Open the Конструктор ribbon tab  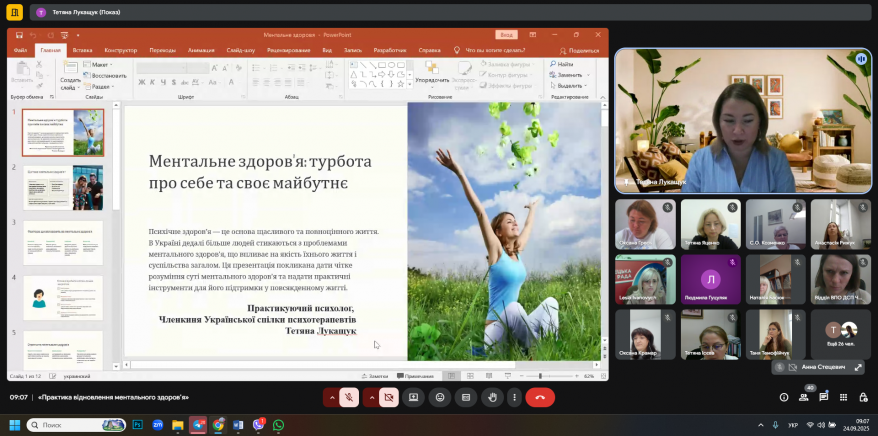(120, 49)
